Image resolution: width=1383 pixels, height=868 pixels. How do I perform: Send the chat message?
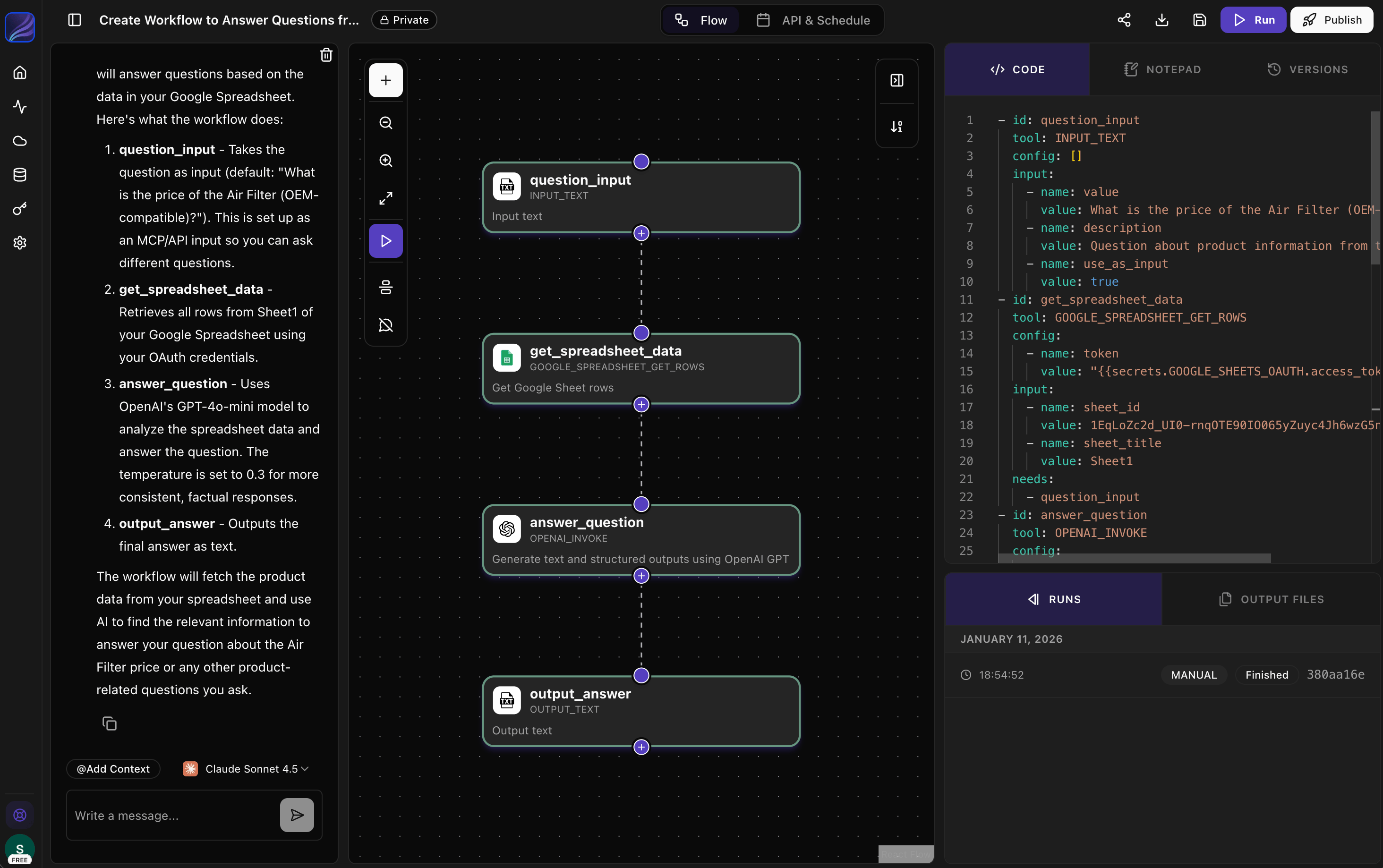297,815
